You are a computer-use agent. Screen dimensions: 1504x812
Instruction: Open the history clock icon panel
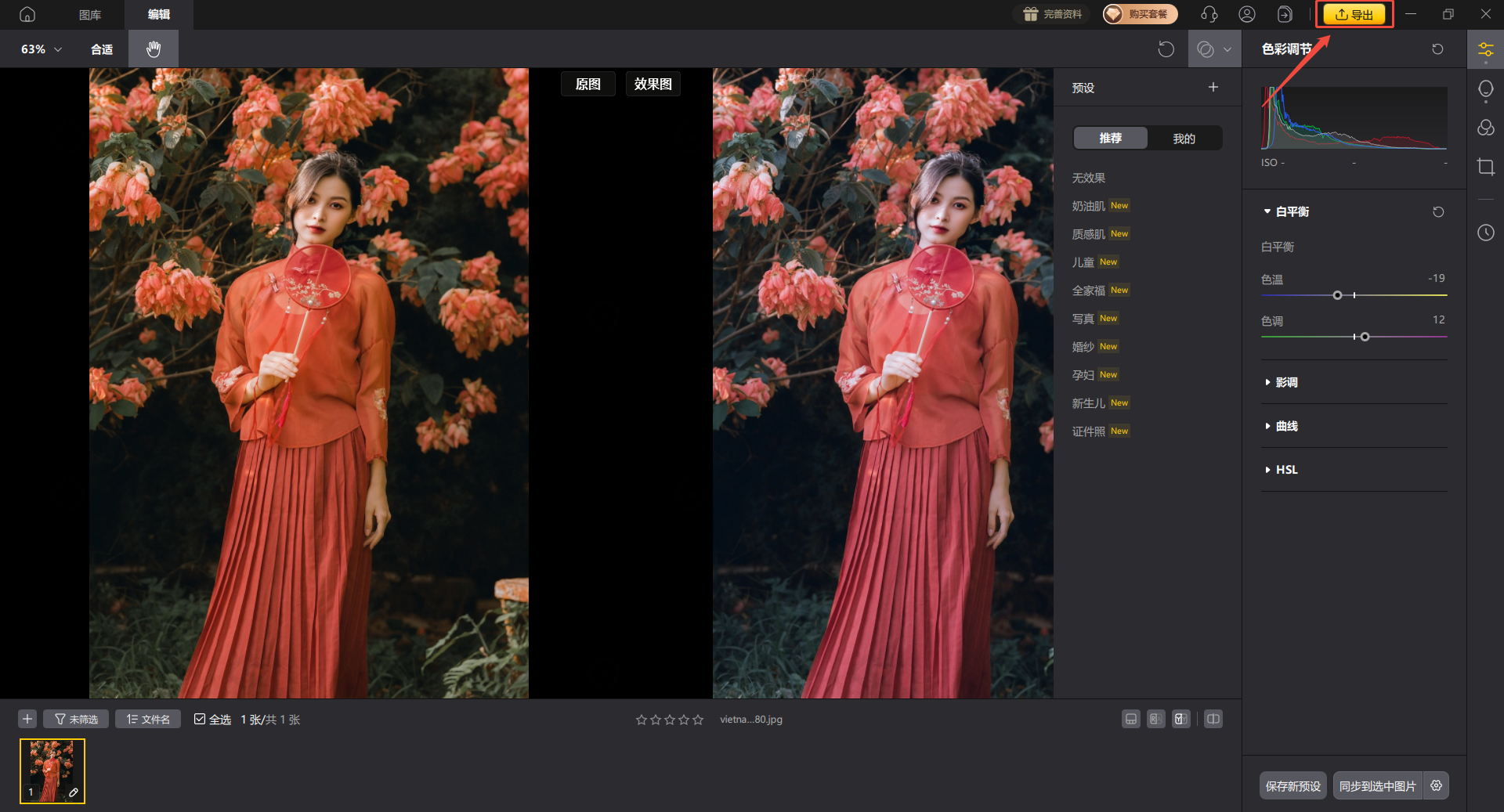1485,233
